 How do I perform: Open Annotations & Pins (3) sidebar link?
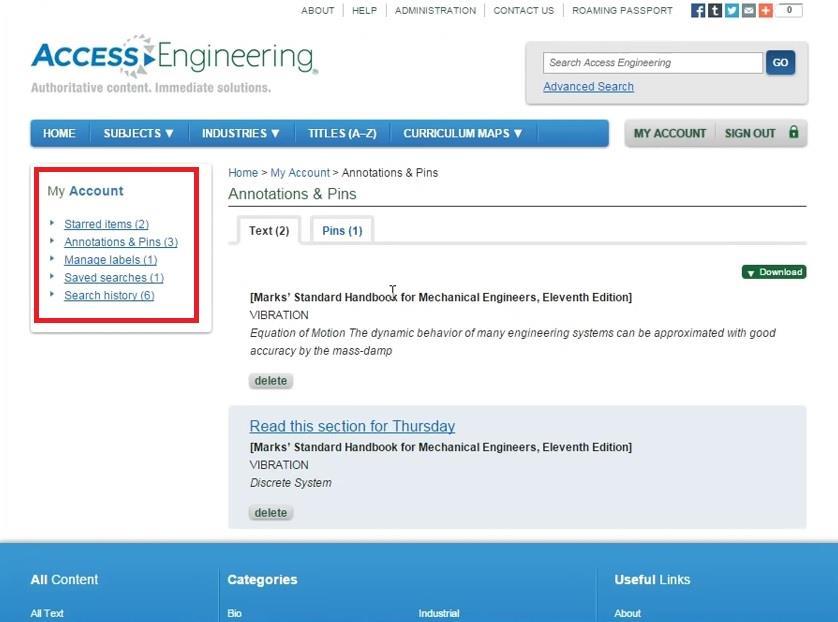point(121,242)
